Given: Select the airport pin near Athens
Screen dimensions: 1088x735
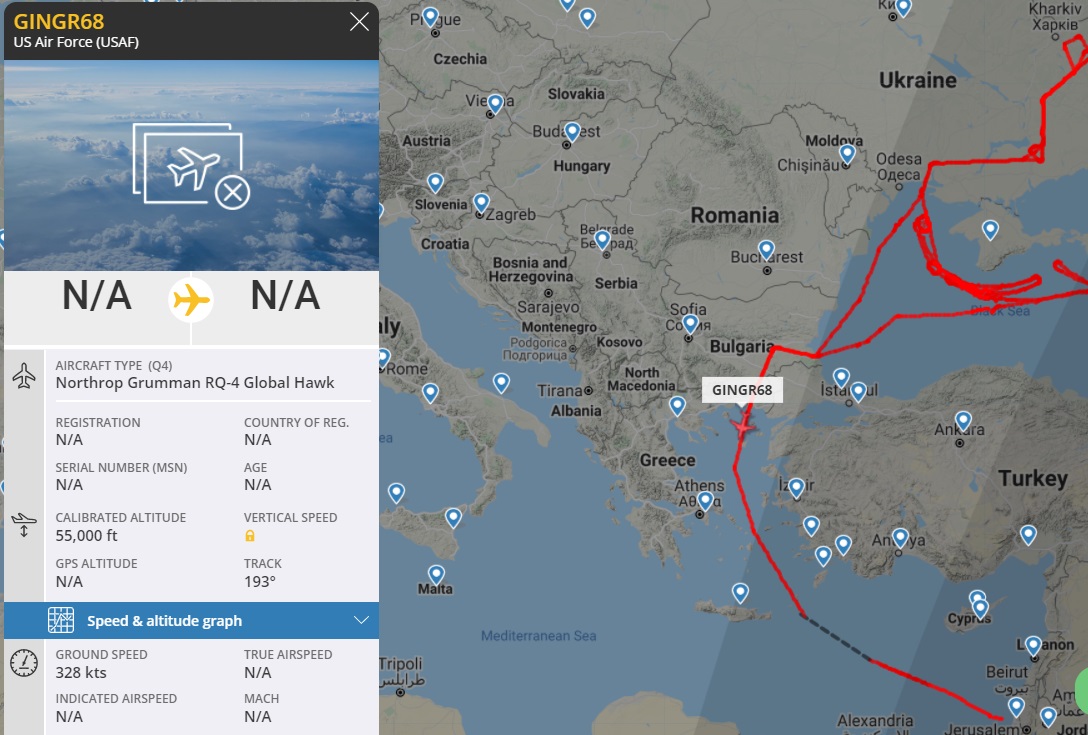Looking at the screenshot, I should 705,501.
